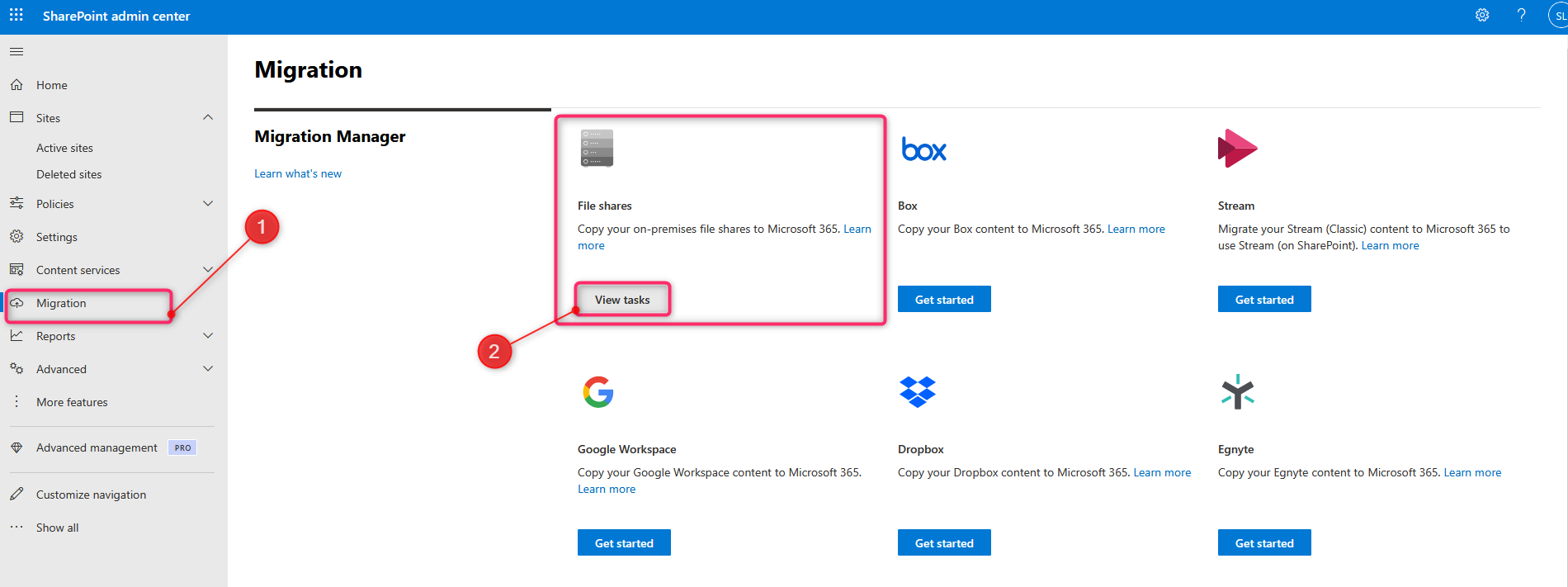Click the More features dots icon
This screenshot has width=1568, height=587.
pyautogui.click(x=17, y=401)
